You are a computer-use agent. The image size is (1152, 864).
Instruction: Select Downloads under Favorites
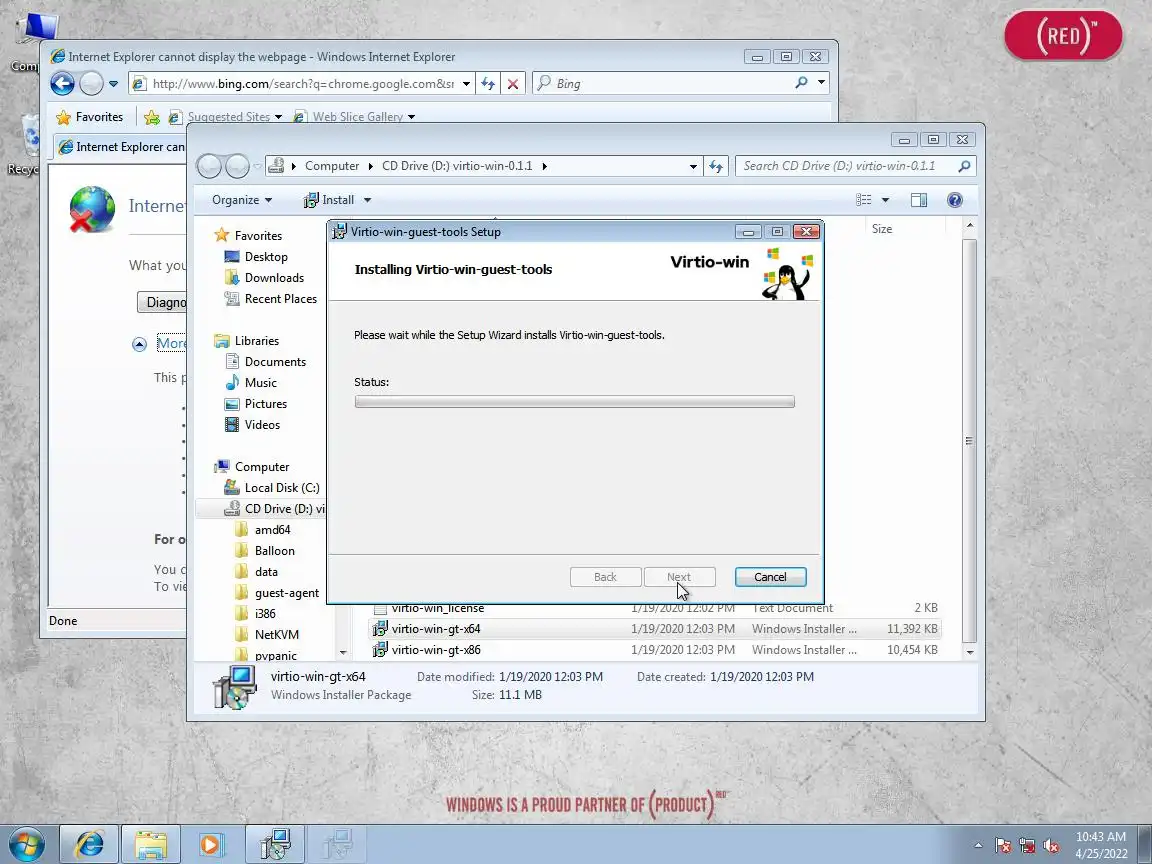click(x=274, y=278)
